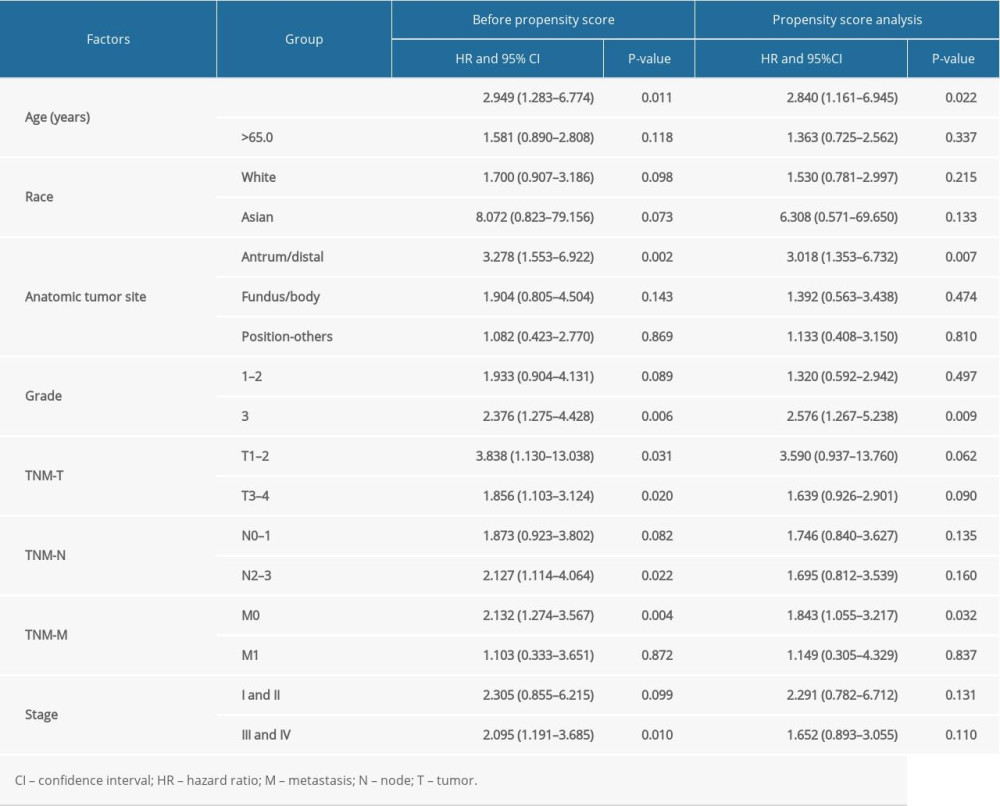Select the TNM-M factor label

(46, 634)
